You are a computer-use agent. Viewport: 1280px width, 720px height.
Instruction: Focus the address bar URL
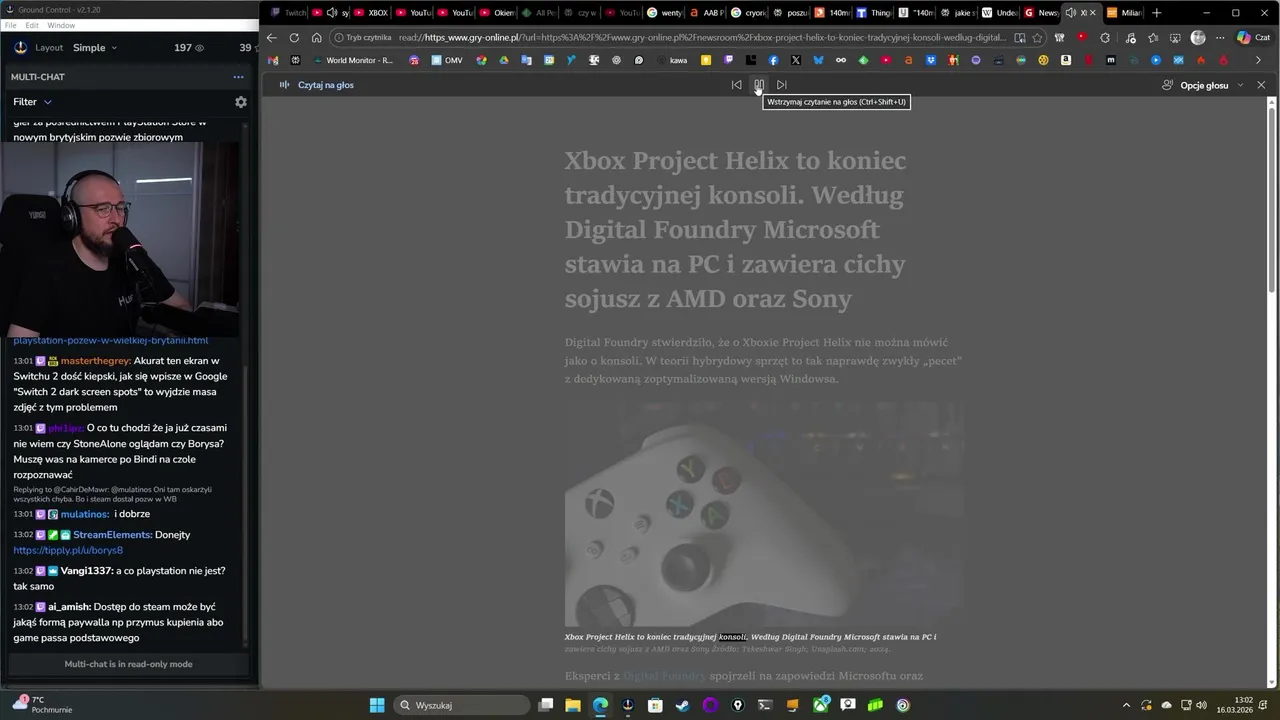[702, 38]
